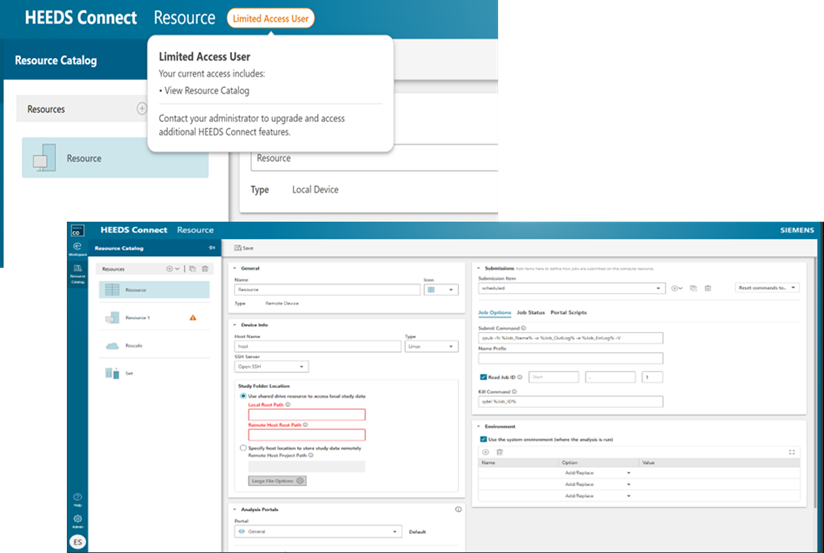Image resolution: width=824 pixels, height=553 pixels.
Task: Click the Remote Host Project Path info icon
Action: [x=311, y=455]
